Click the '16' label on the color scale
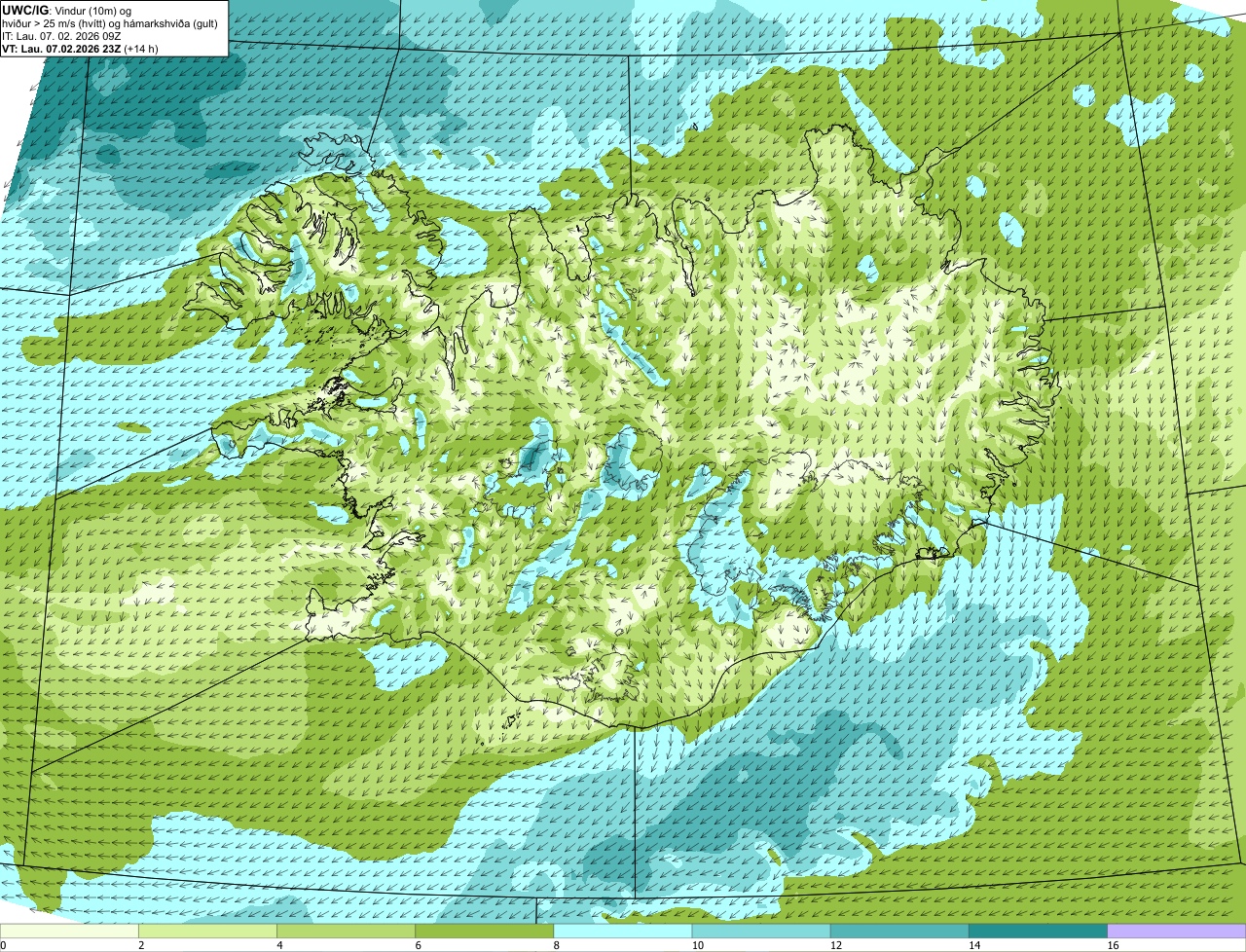1246x952 pixels. coord(1113,945)
